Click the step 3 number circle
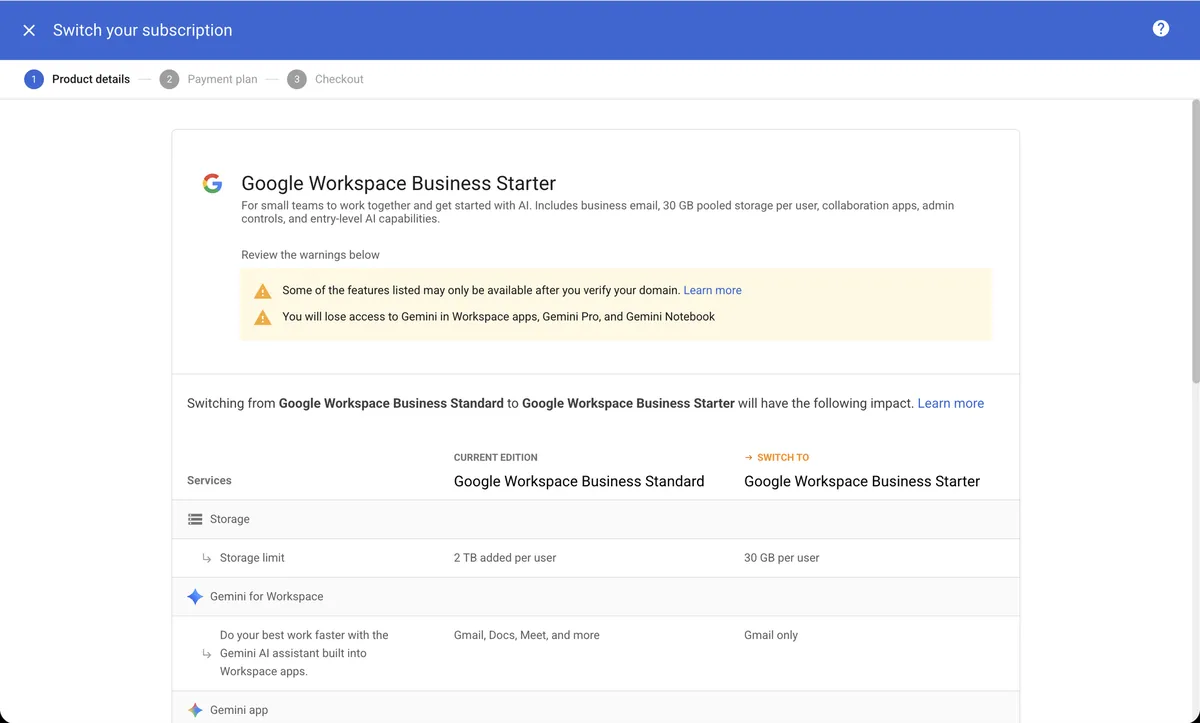Viewport: 1200px width, 723px height. 297,79
